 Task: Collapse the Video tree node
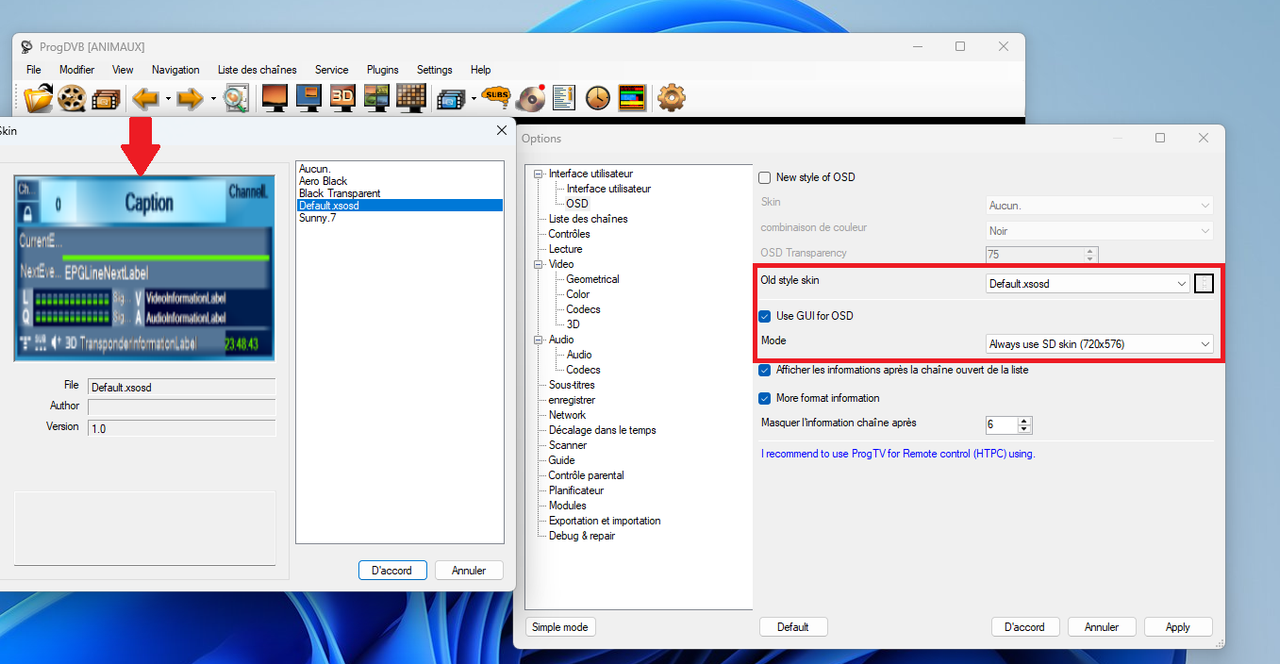tap(540, 264)
